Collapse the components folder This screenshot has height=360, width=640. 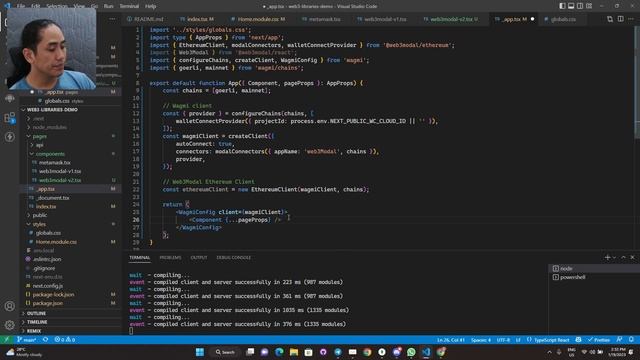(70, 154)
